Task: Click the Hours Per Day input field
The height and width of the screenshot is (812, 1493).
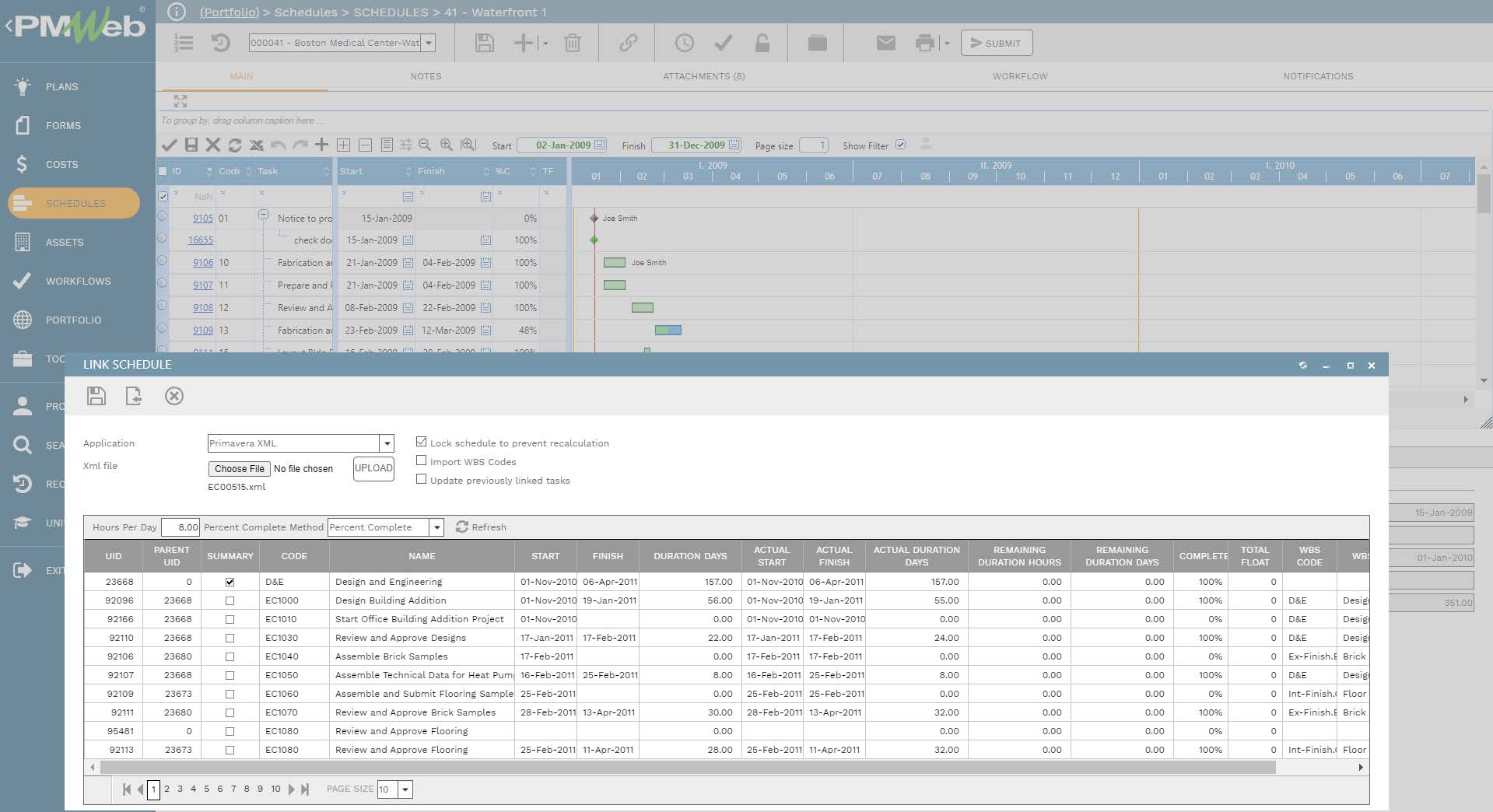Action: click(x=180, y=527)
